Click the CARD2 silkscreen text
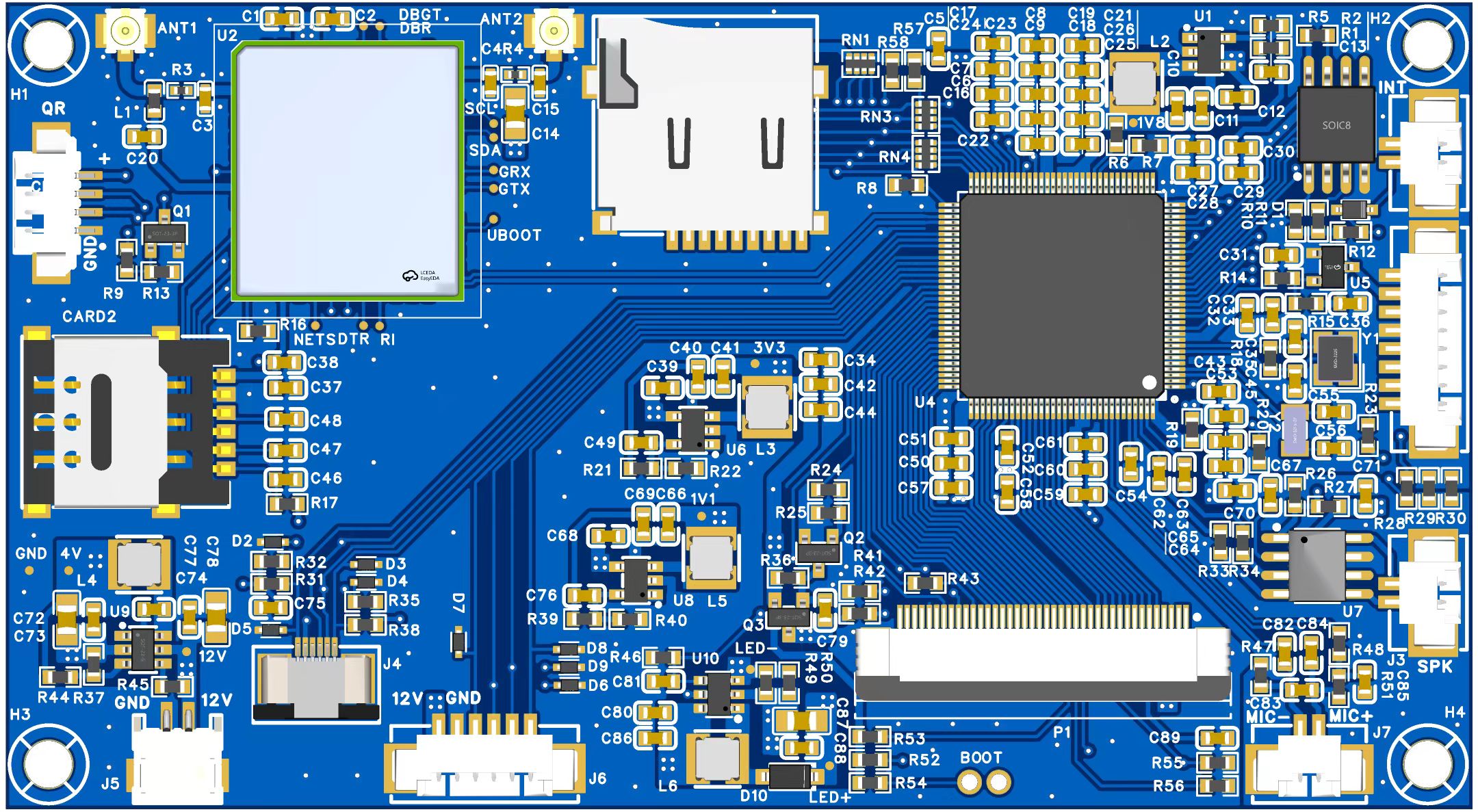 (89, 316)
